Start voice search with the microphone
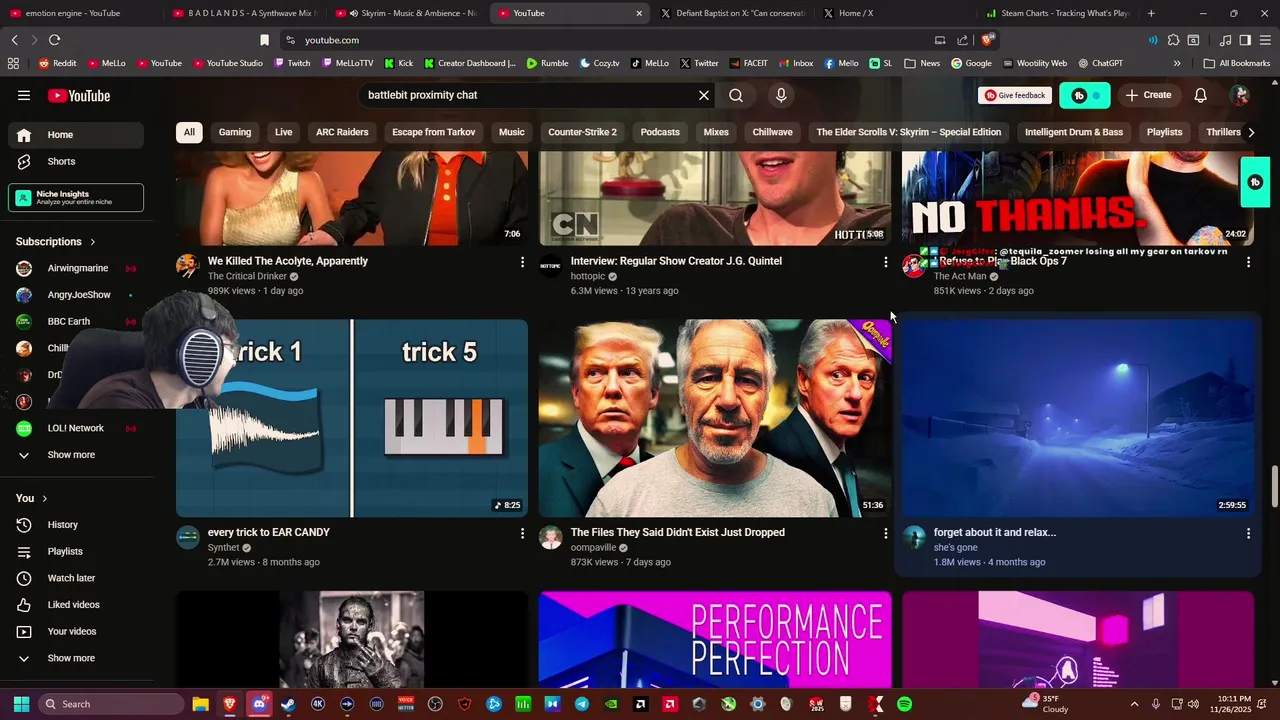The image size is (1280, 720). (781, 95)
